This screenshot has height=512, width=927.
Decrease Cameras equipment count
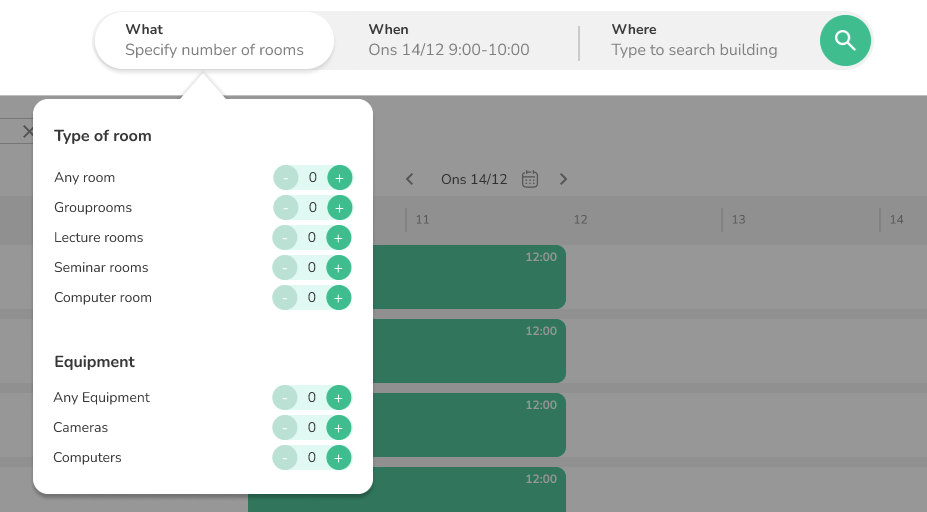click(285, 428)
